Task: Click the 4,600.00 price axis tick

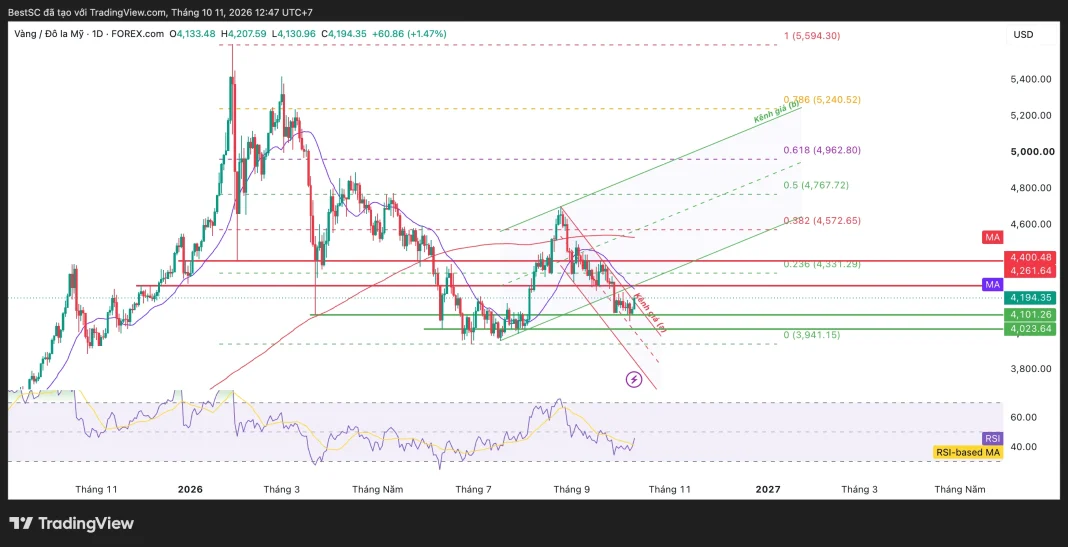Action: [1031, 224]
